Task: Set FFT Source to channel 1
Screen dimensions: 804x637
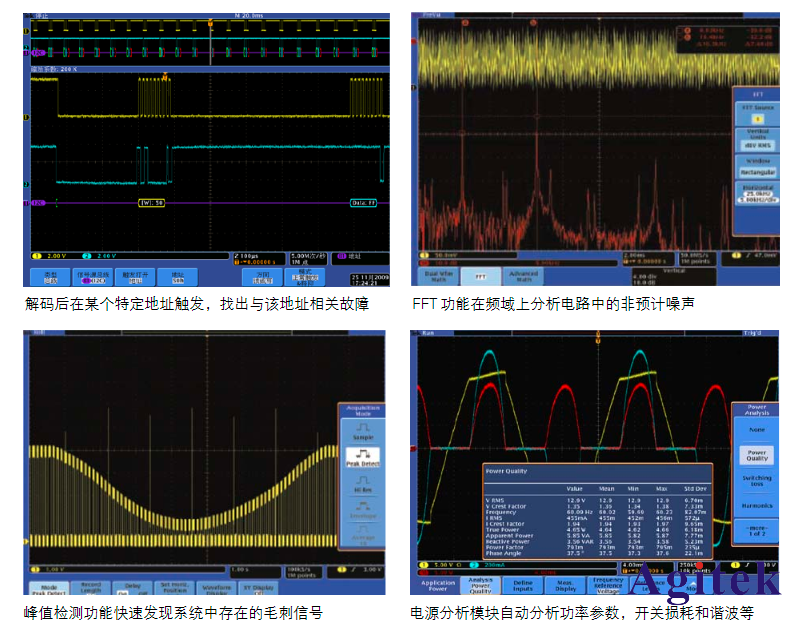Action: (760, 118)
